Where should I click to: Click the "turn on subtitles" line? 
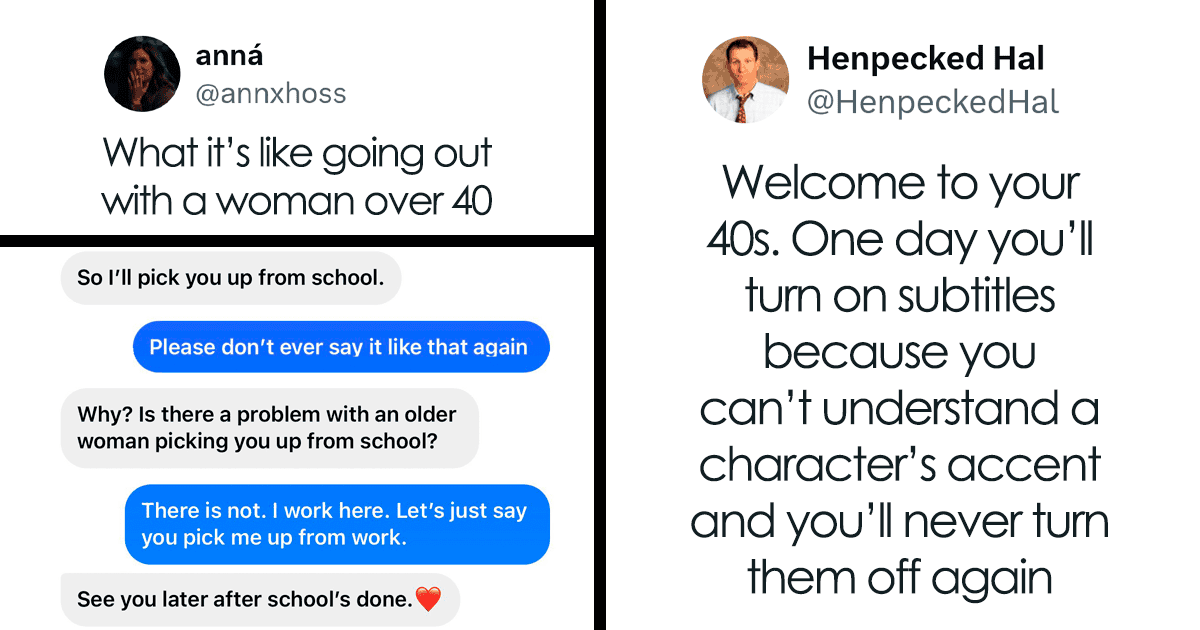[900, 297]
